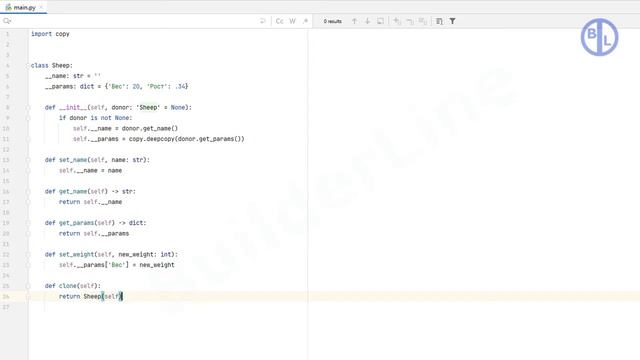The image size is (640, 360).
Task: Toggle Regex (.*) search option
Action: [305, 21]
